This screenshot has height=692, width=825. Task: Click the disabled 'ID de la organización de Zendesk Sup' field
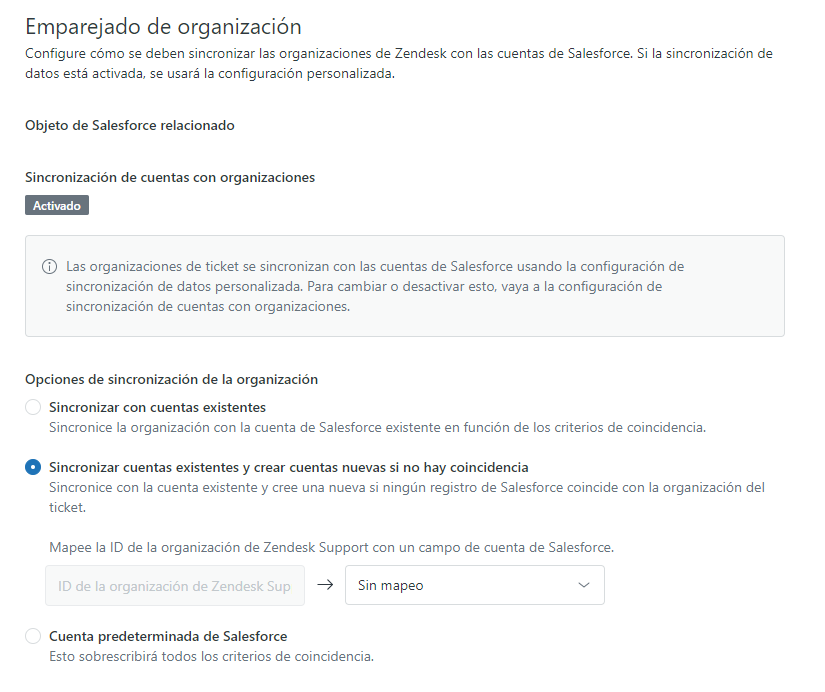(x=175, y=586)
